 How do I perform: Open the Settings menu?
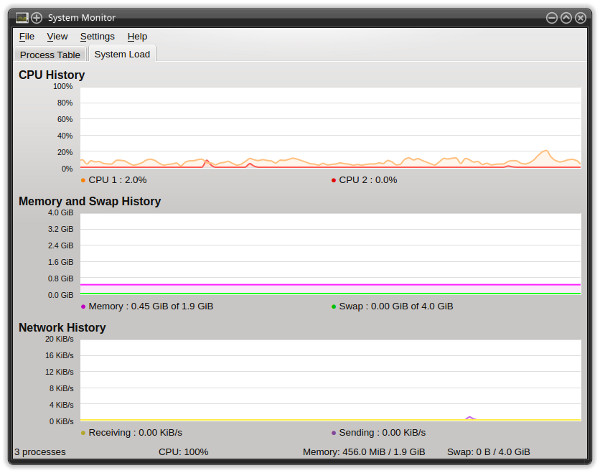pyautogui.click(x=97, y=37)
